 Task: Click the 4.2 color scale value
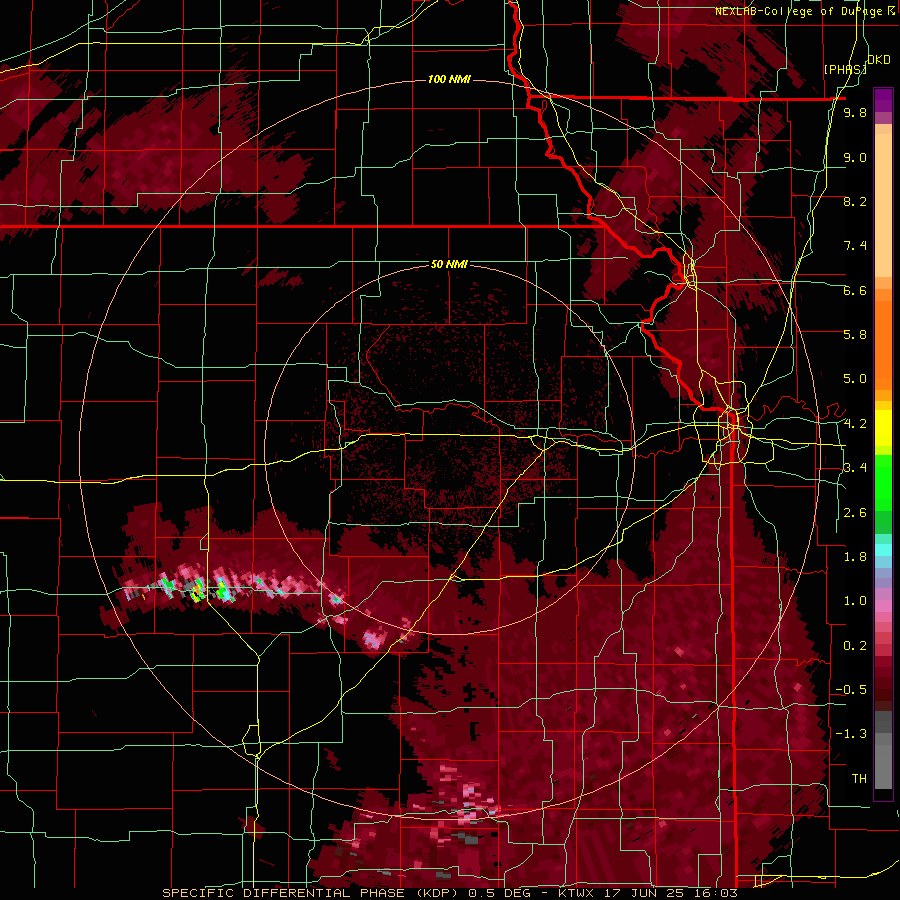[855, 424]
